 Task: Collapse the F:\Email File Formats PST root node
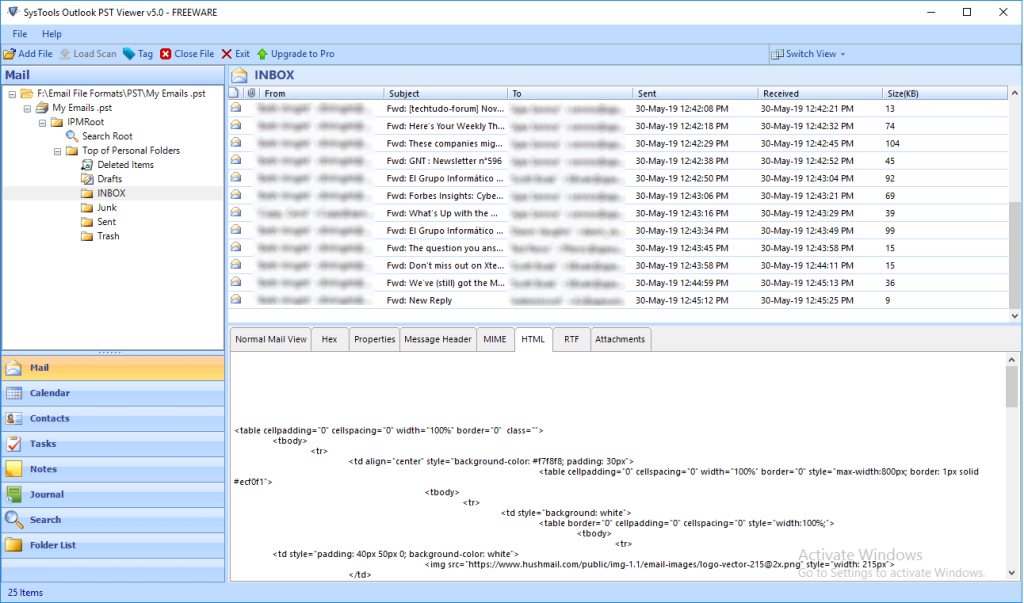[12, 94]
